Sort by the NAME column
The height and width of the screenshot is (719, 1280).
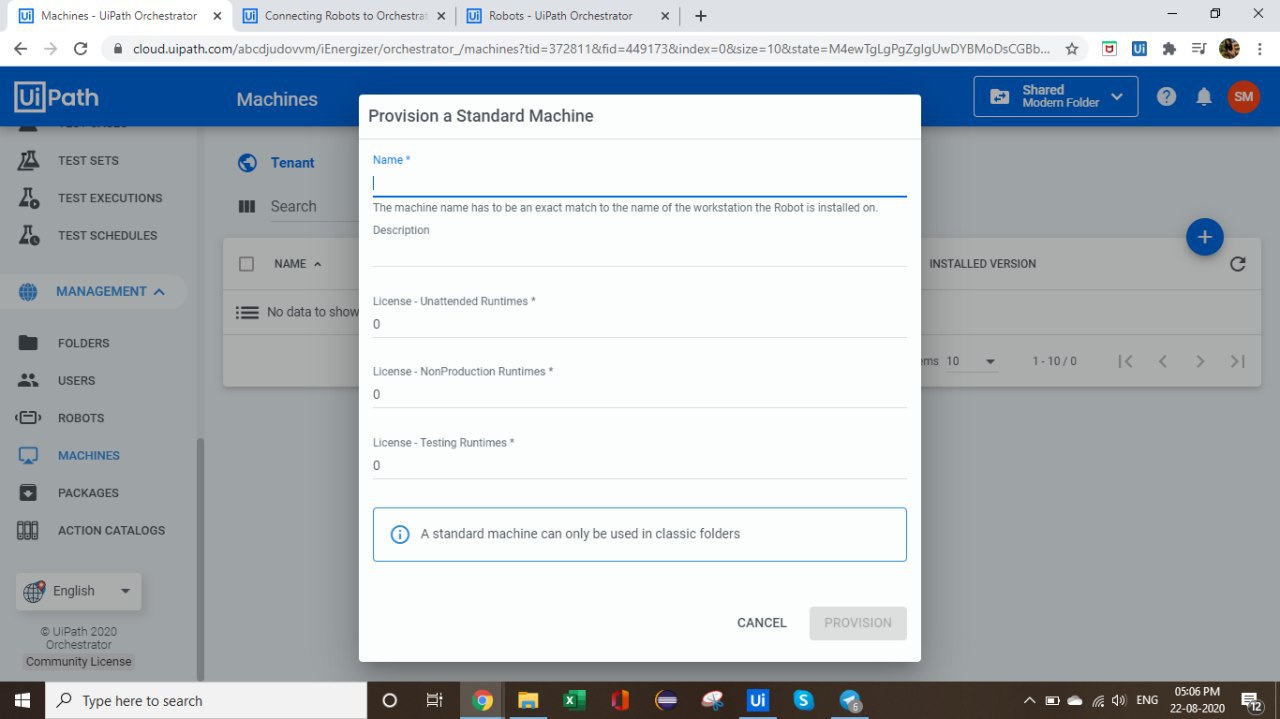(298, 264)
